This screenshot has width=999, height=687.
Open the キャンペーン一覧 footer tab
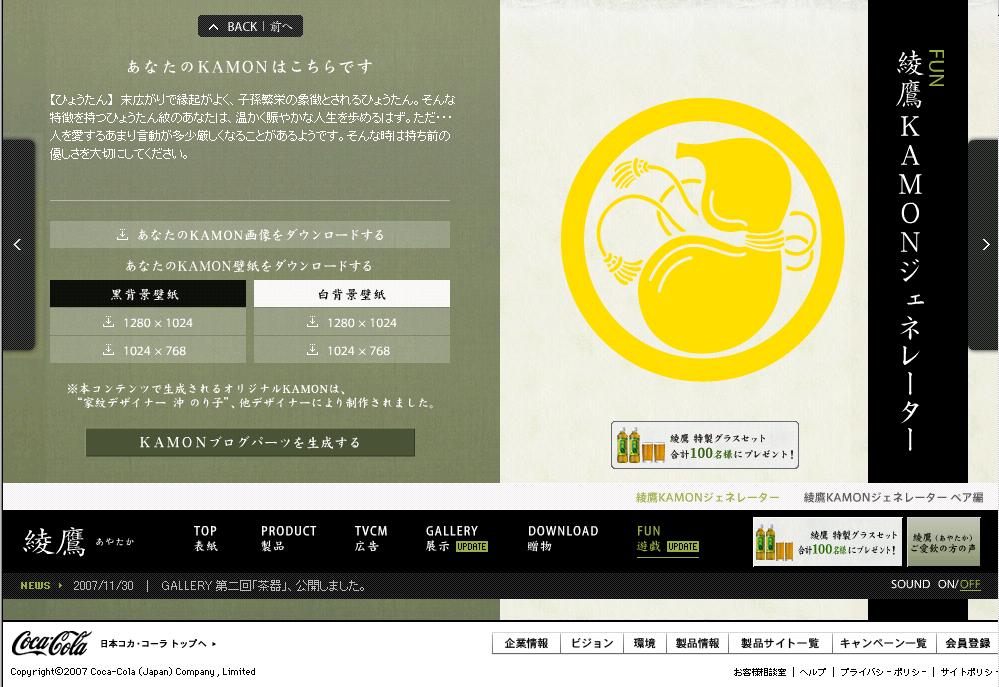[884, 644]
